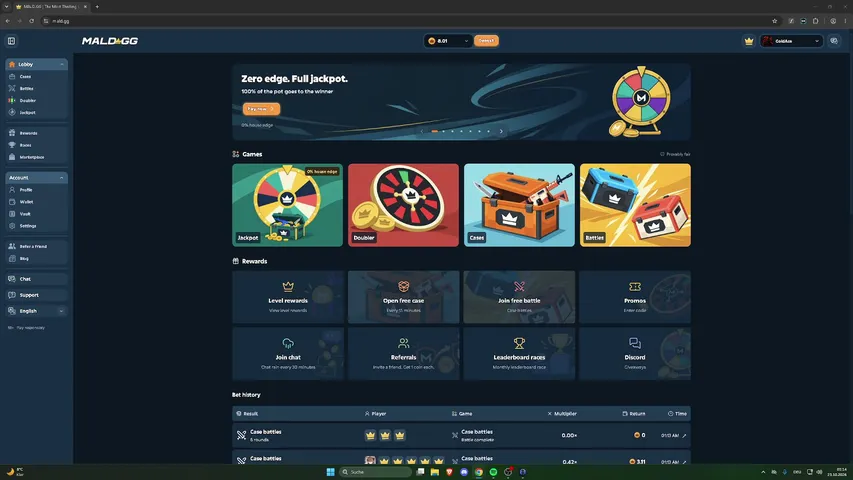Open the Jackpot game card

click(x=287, y=205)
